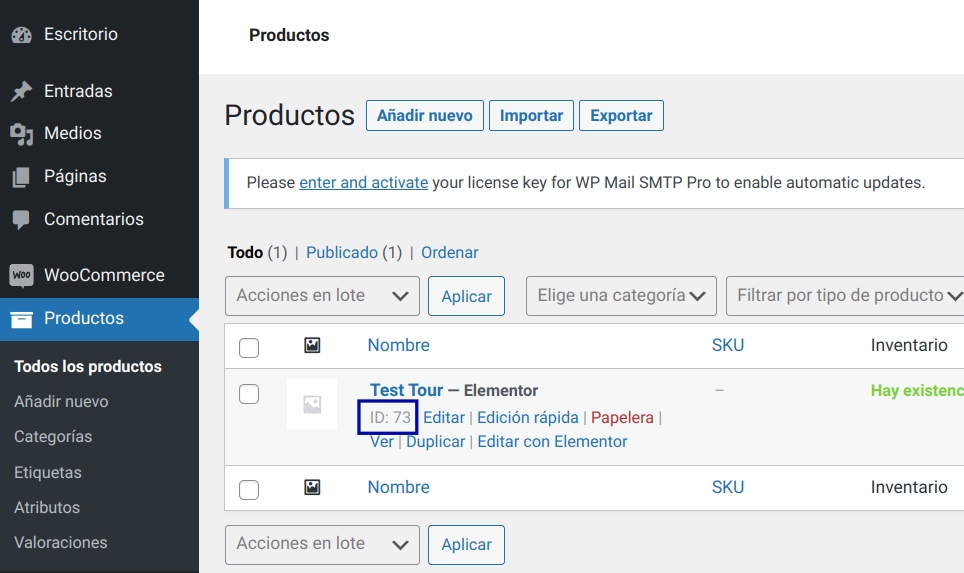Viewport: 964px width, 573px height.
Task: Click the Entradas pushpin icon
Action: coord(21,91)
